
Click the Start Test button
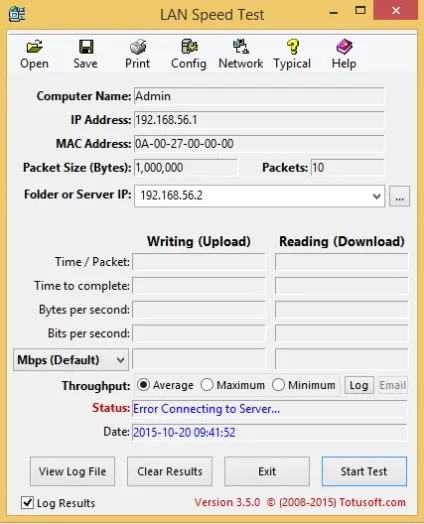364,471
